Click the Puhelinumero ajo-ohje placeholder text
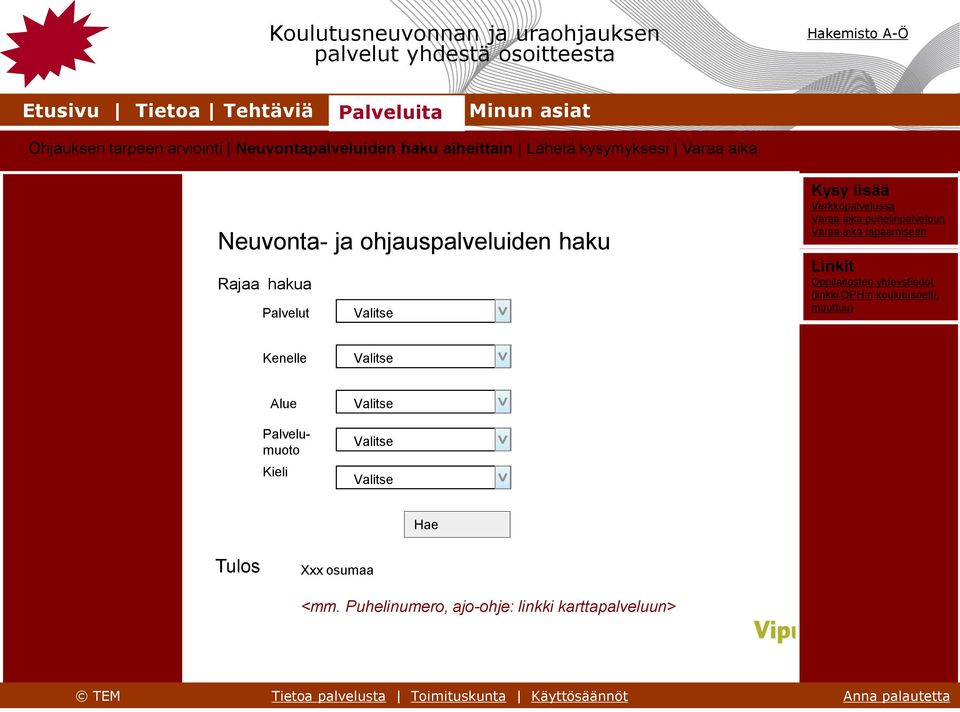 [488, 607]
